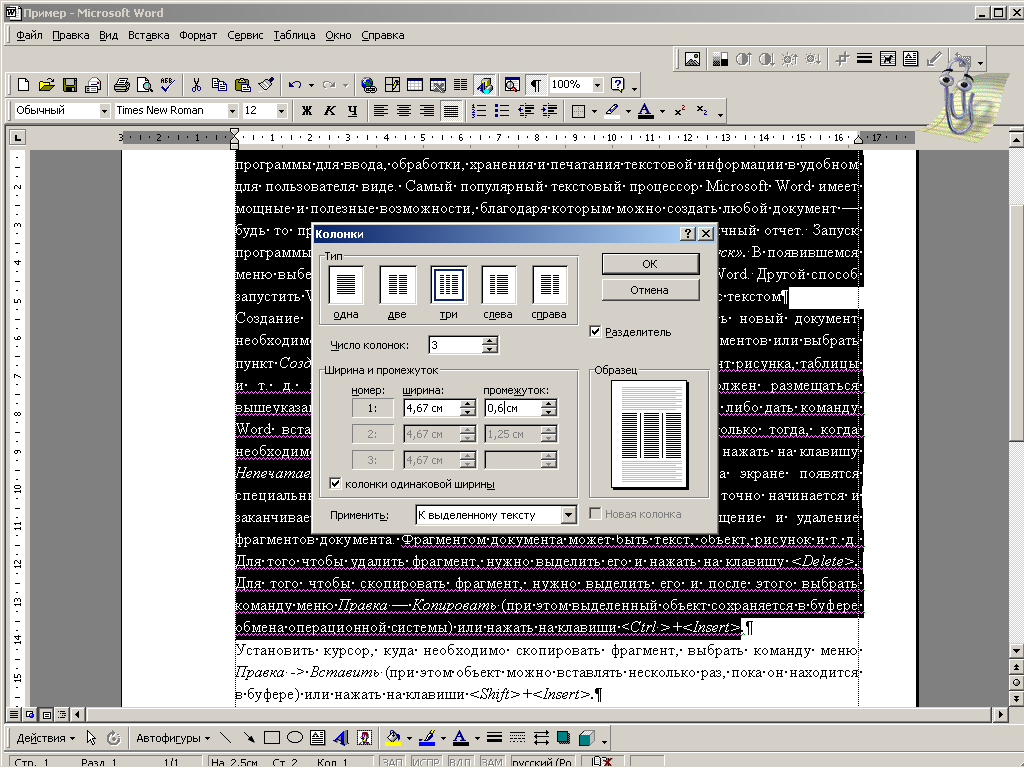Click column 1 spacing field '0,6 см'
This screenshot has width=1024, height=768.
click(513, 408)
